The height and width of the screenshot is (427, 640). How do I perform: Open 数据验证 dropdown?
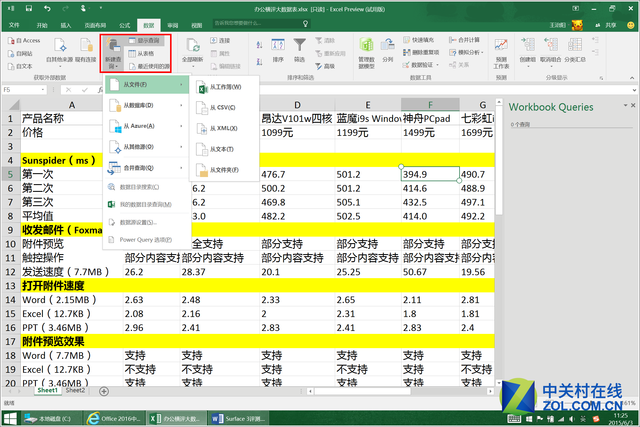click(x=421, y=65)
